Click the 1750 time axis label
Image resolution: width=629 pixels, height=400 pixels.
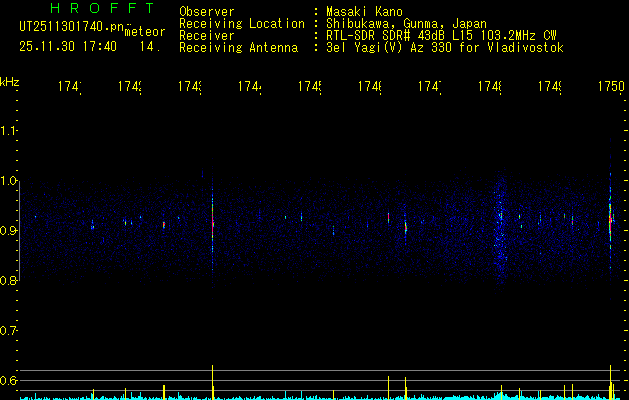point(611,86)
